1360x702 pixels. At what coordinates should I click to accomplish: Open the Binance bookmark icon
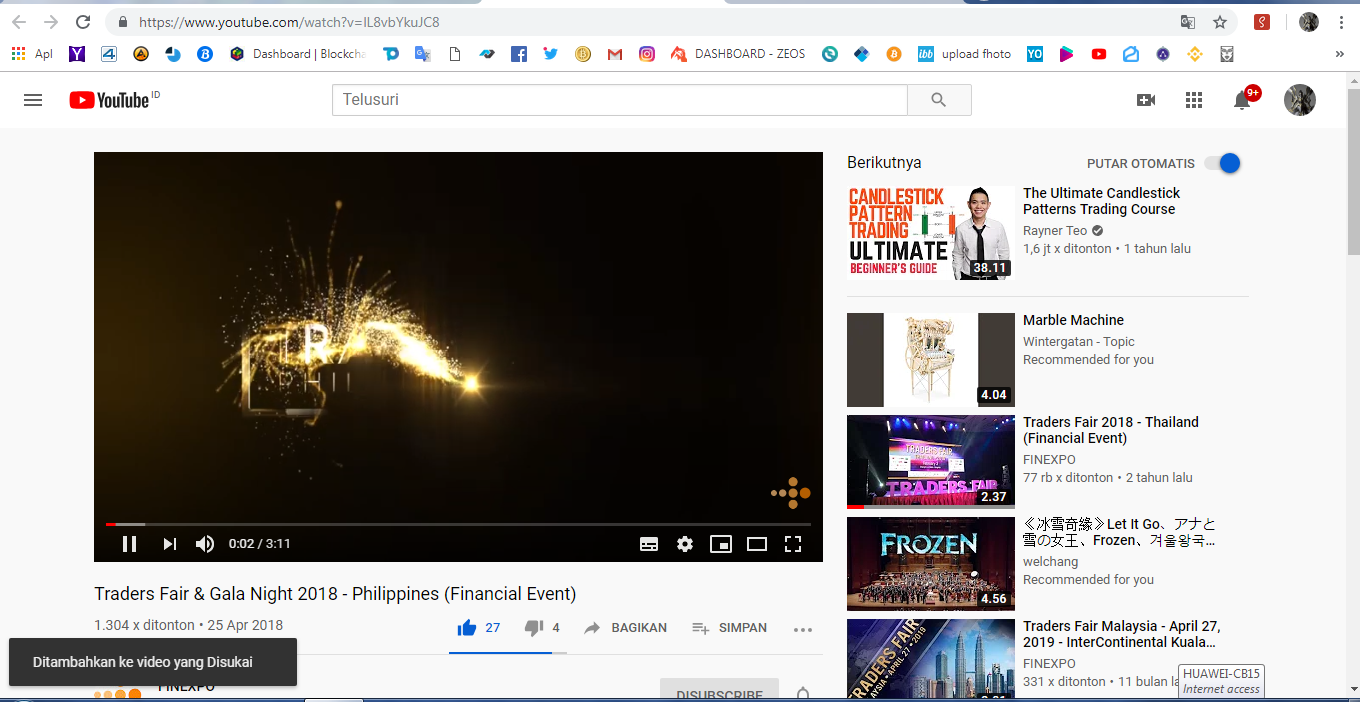coord(1194,54)
